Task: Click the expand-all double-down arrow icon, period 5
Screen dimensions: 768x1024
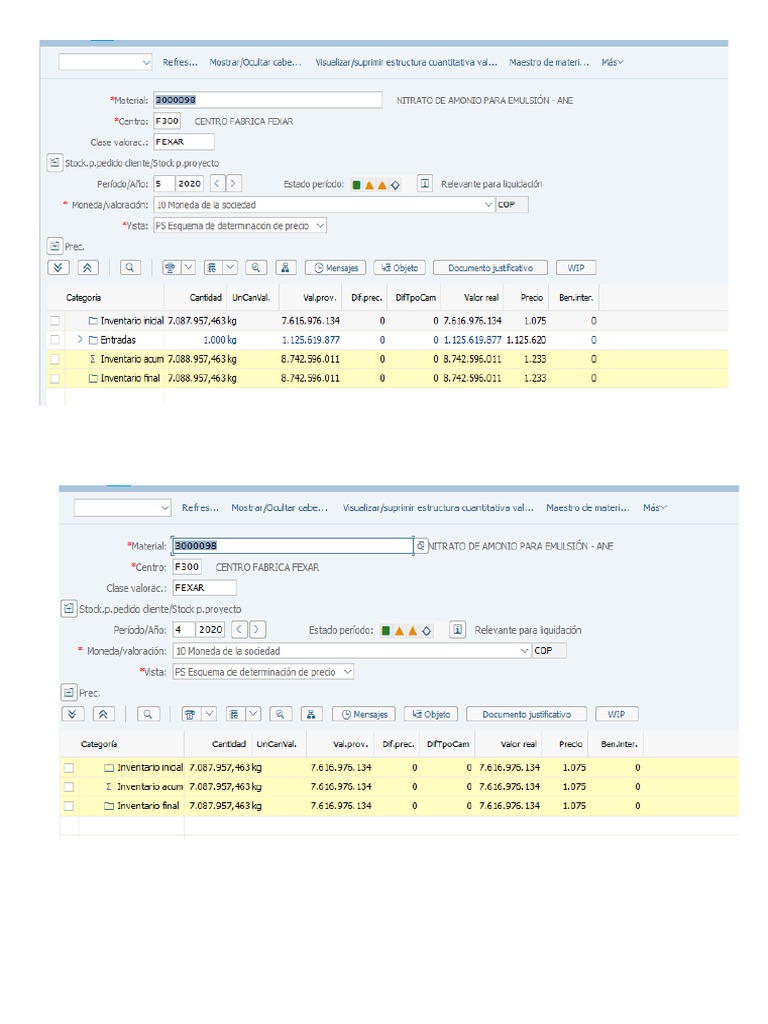Action: [58, 268]
